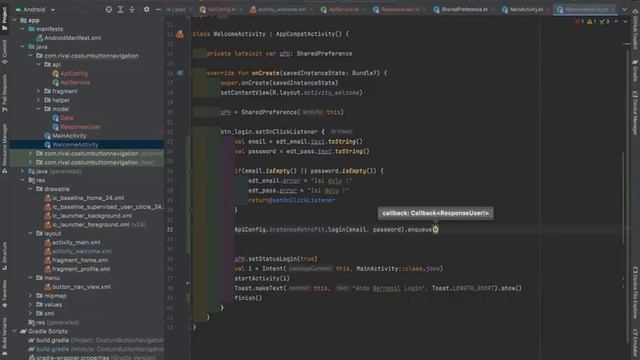Image resolution: width=640 pixels, height=360 pixels.
Task: Open Project panel settings gear
Action: click(147, 9)
